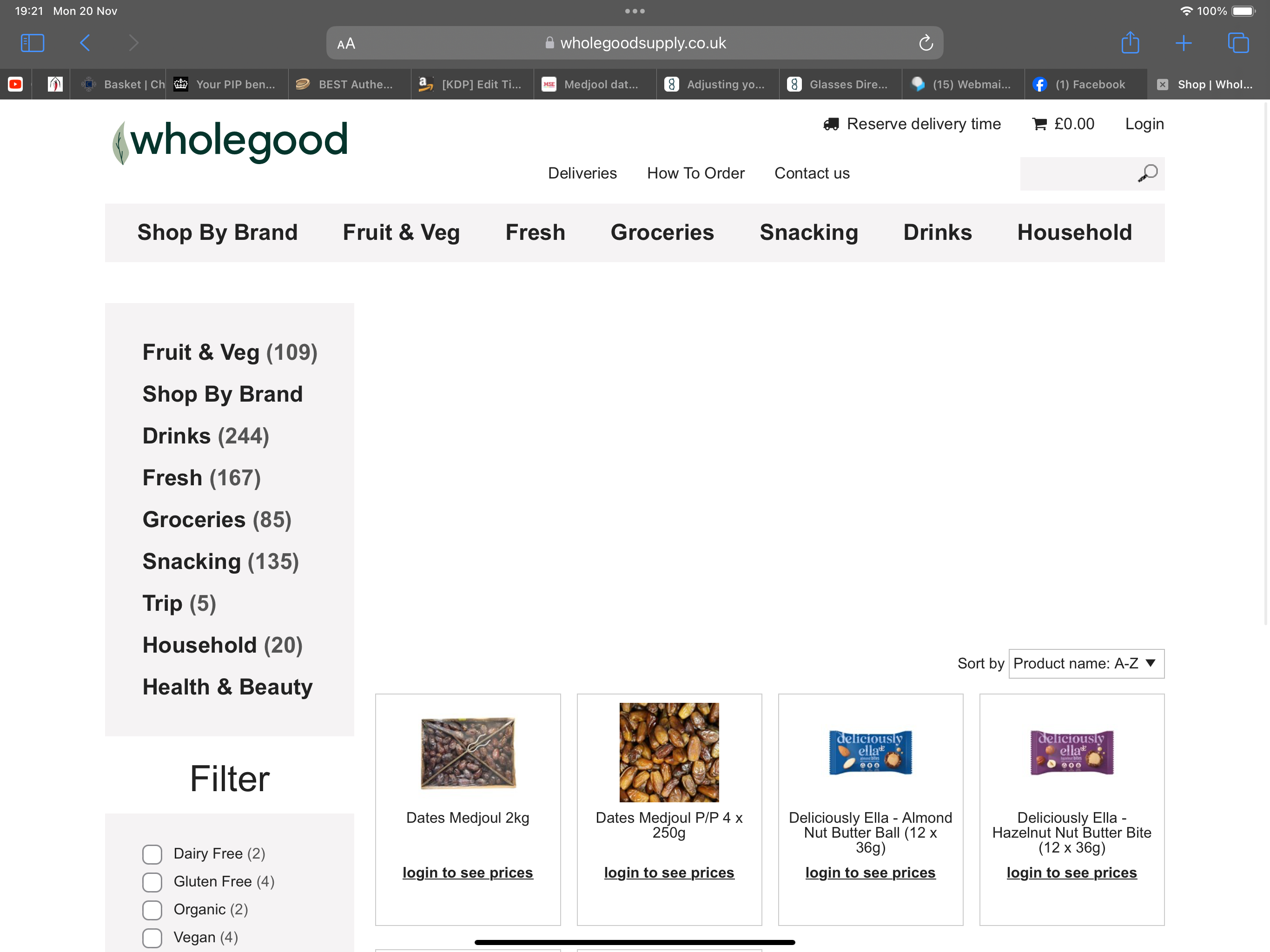Open the pinned second site tab

(x=54, y=85)
